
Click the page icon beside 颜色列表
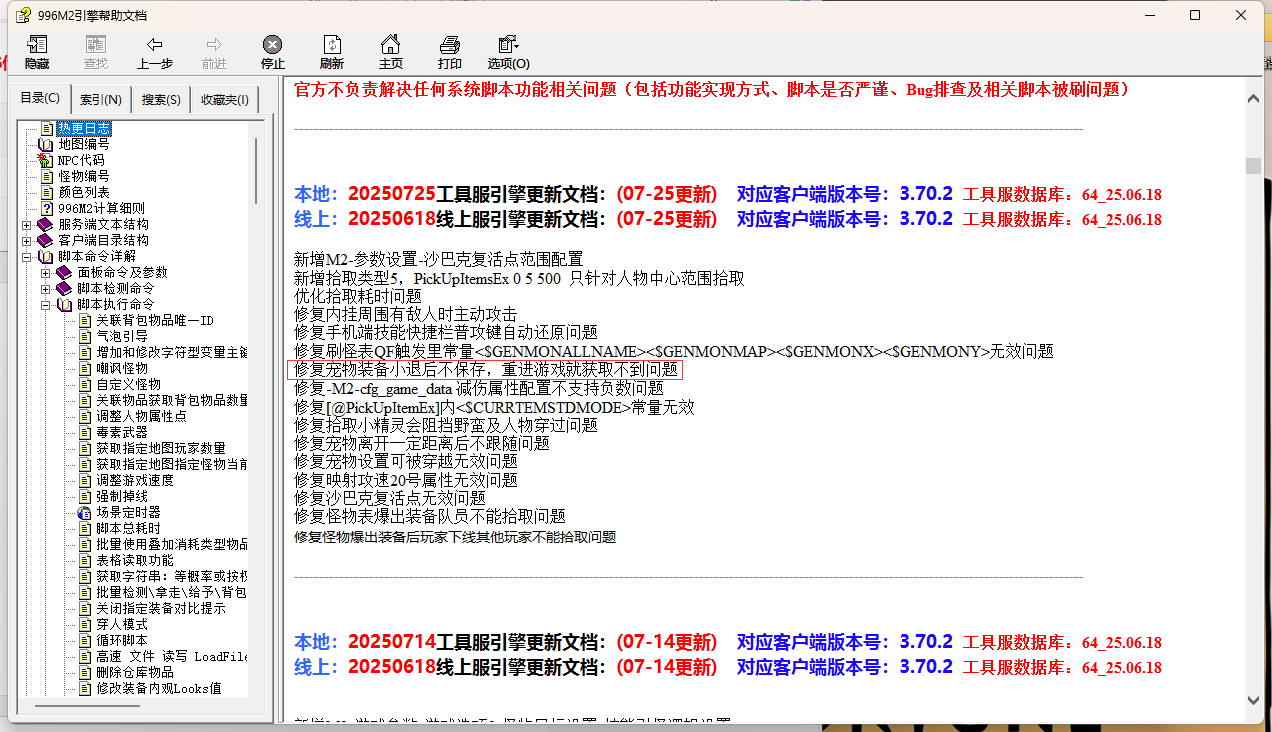tap(45, 192)
